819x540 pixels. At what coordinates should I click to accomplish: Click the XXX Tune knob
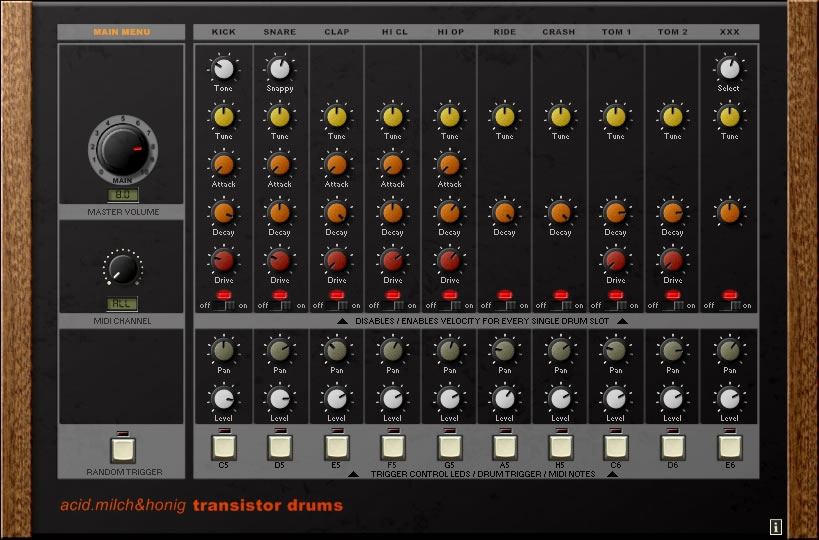(x=729, y=116)
